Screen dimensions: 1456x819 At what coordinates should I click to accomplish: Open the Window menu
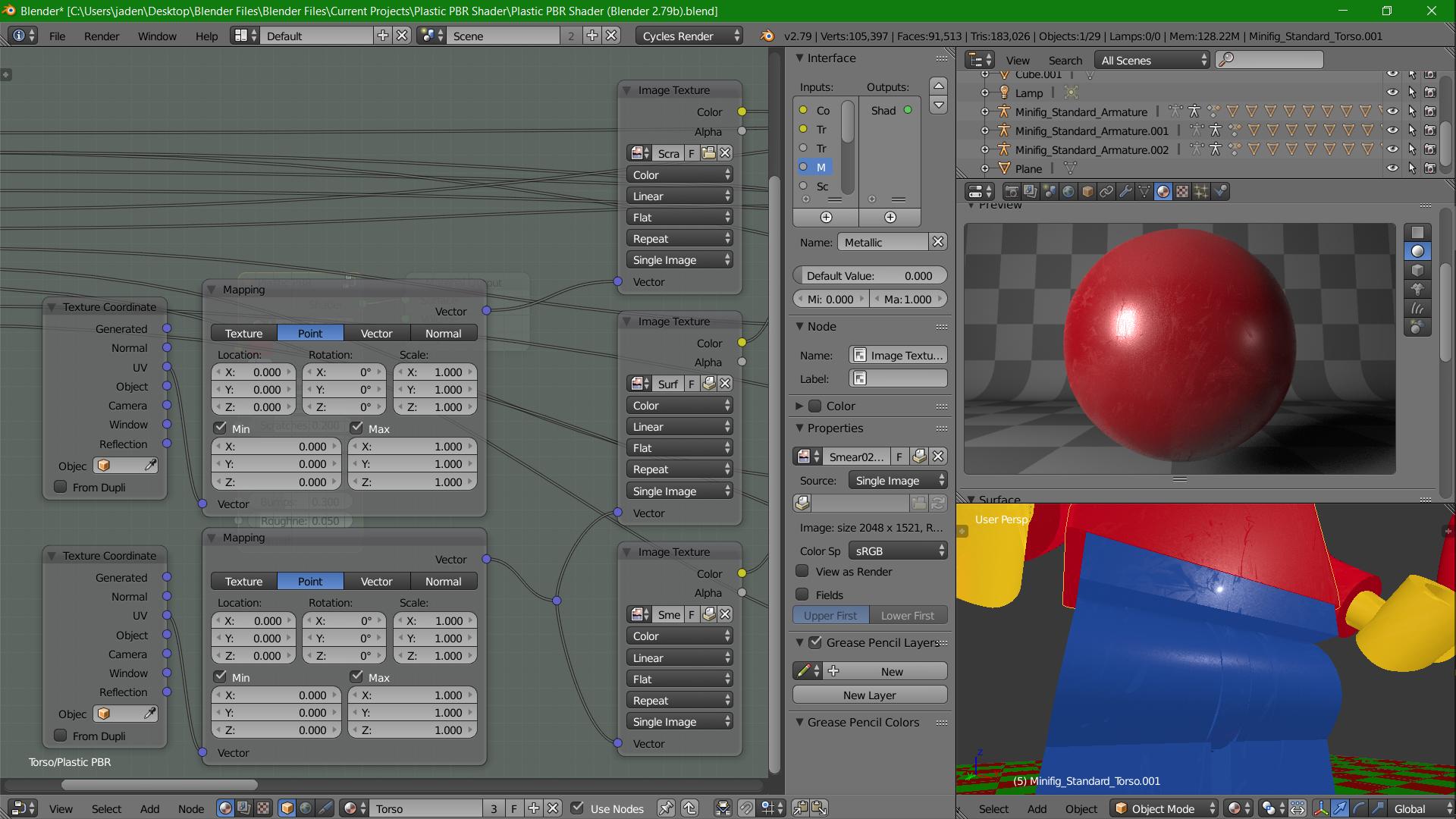coord(157,36)
